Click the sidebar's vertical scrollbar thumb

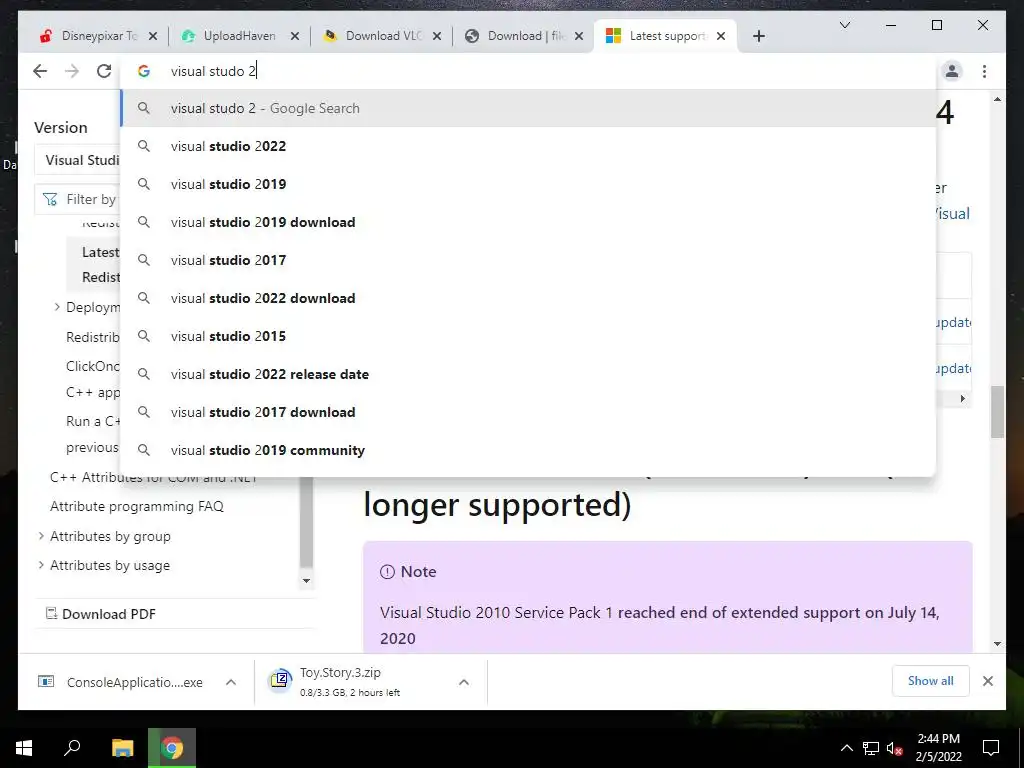[x=306, y=522]
